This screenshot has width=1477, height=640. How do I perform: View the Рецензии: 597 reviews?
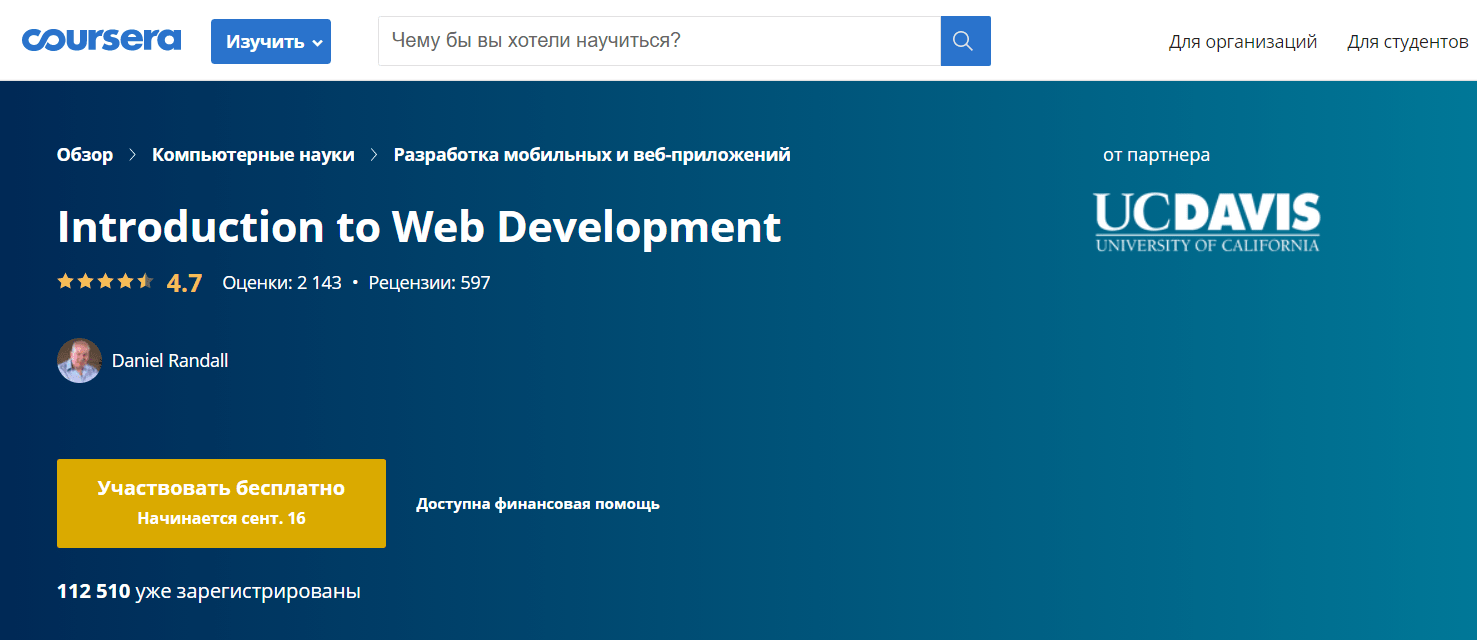point(429,283)
